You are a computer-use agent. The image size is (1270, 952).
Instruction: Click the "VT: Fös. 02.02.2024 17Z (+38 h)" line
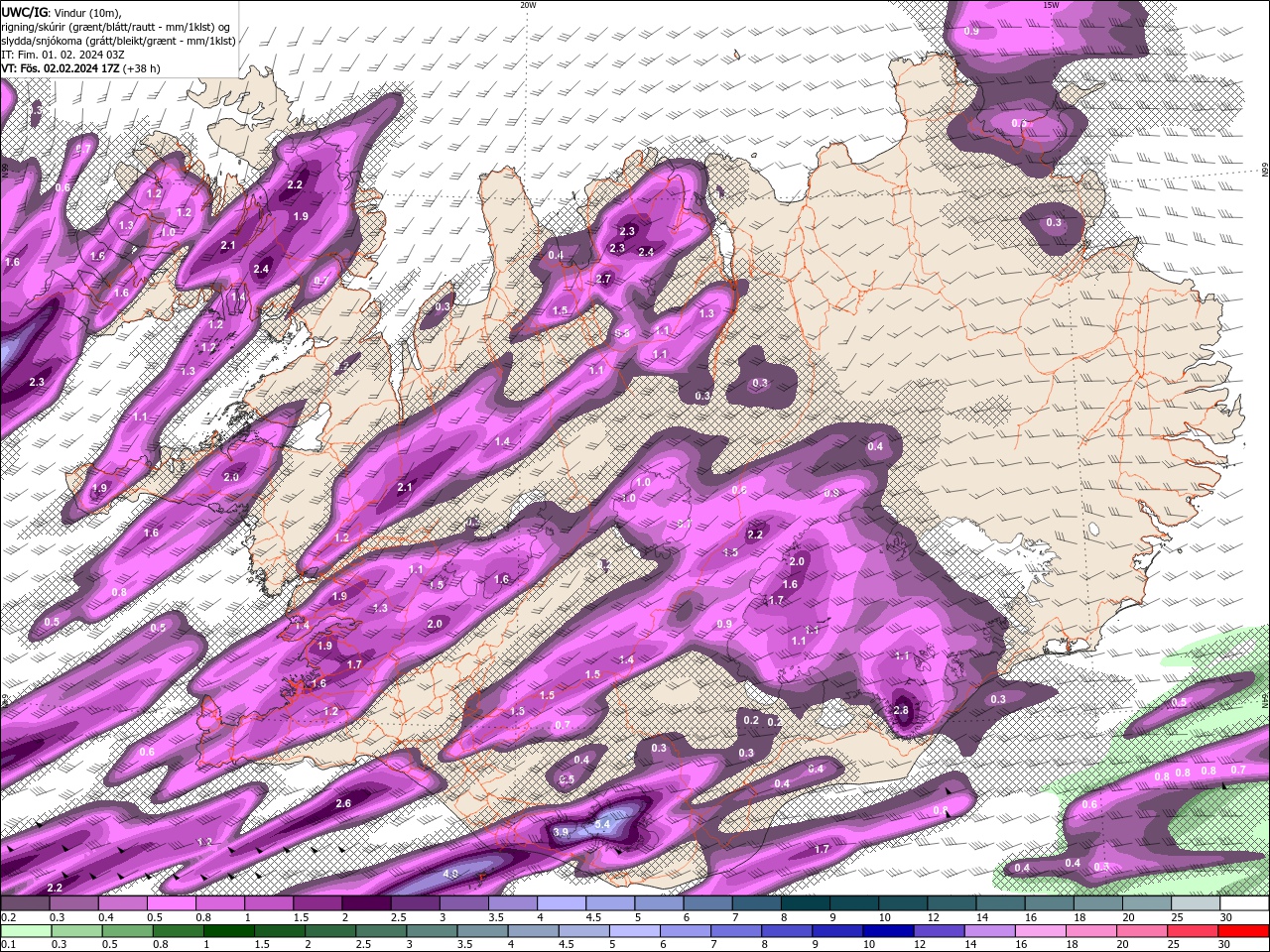[x=80, y=68]
